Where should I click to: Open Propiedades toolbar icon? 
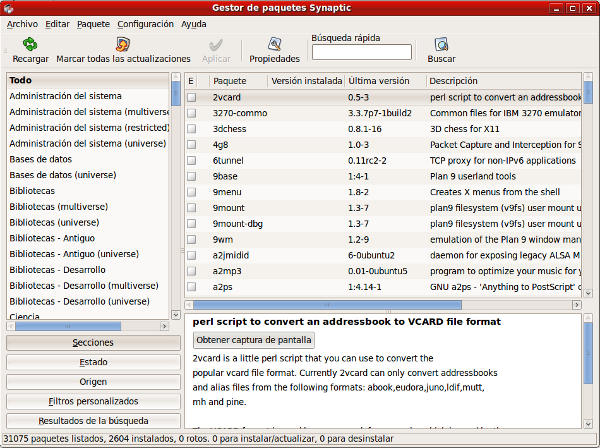tap(274, 44)
